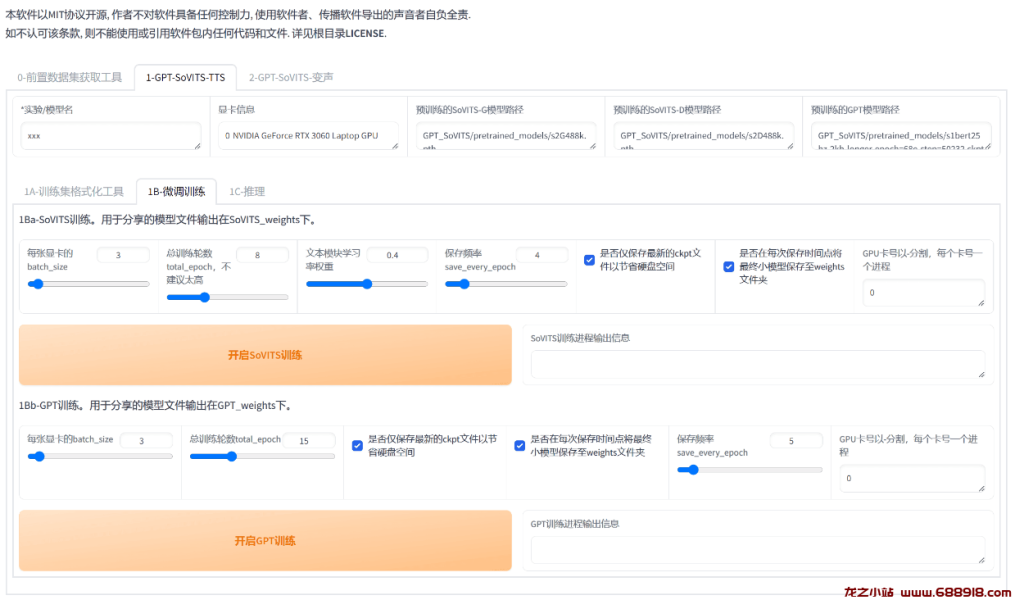Image resolution: width=1024 pixels, height=609 pixels.
Task: Click the 预训练的SoVITS-D模型路径 field
Action: point(704,136)
